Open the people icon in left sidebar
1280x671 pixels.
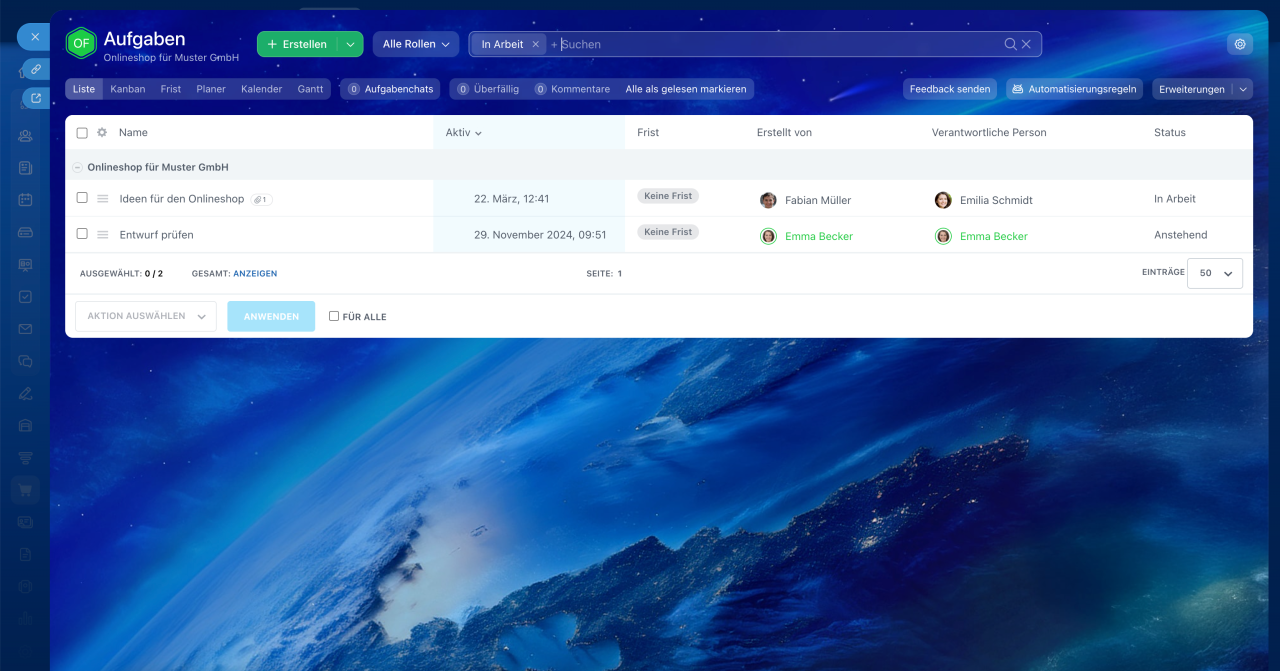[x=25, y=136]
